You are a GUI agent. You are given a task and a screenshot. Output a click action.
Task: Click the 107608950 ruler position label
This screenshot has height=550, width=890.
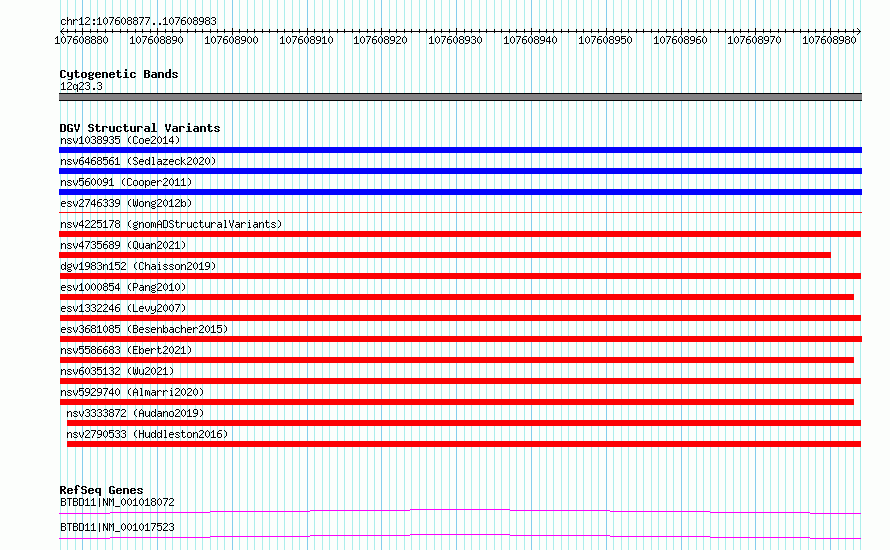pyautogui.click(x=605, y=40)
